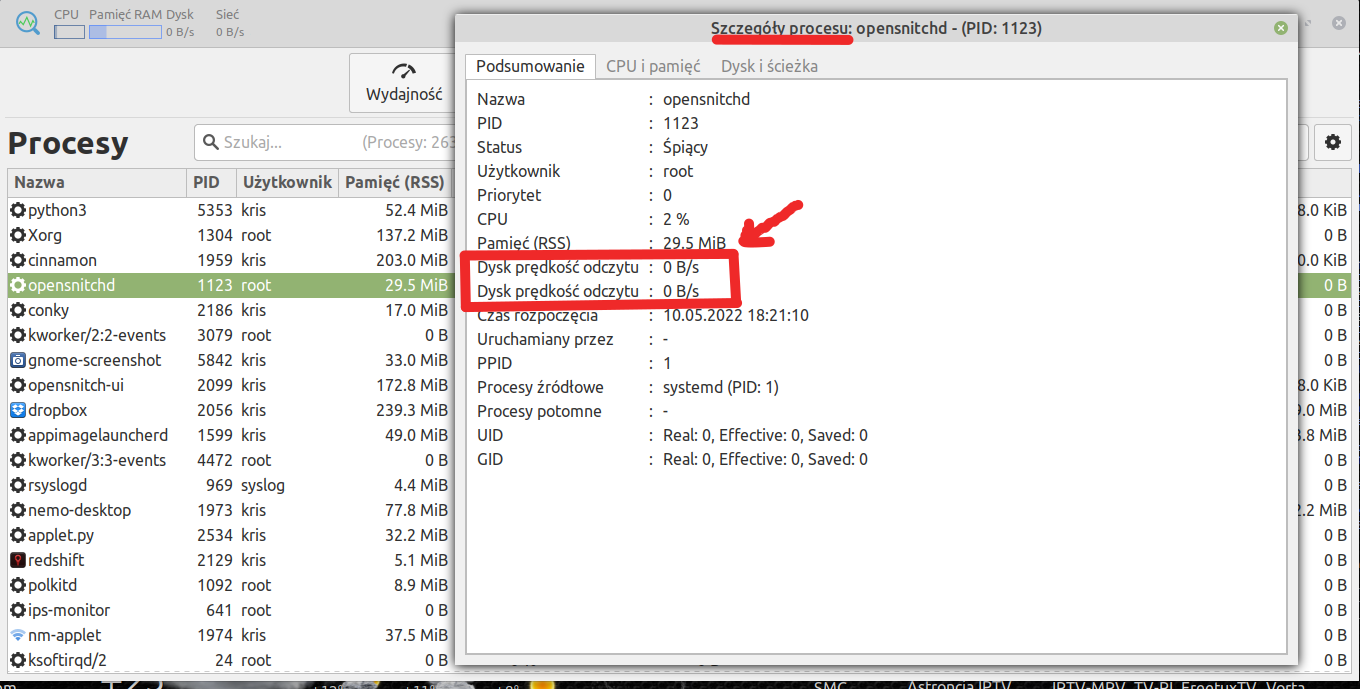Image resolution: width=1360 pixels, height=689 pixels.
Task: Click the UID Real, Effective, Saved values
Action: [765, 435]
